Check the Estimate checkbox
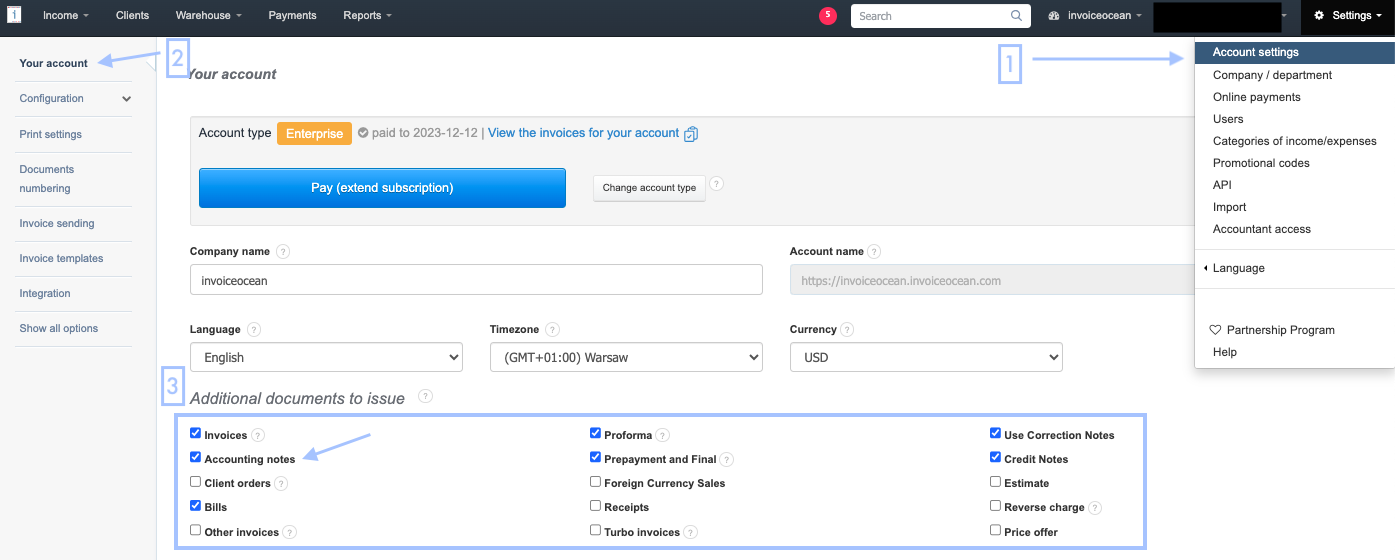The width and height of the screenshot is (1395, 560). (x=995, y=482)
